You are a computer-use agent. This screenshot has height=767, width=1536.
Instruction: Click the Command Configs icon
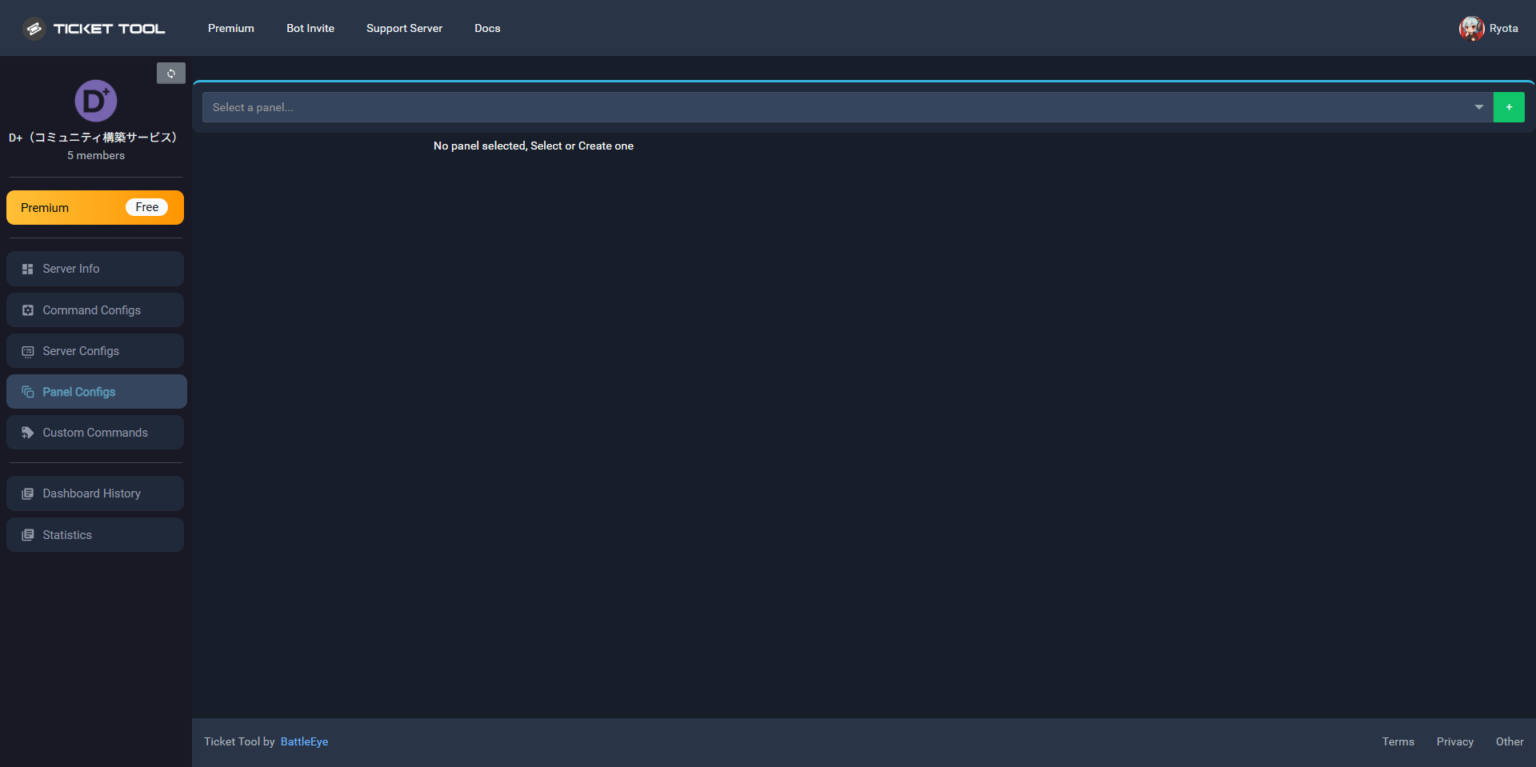tap(28, 310)
